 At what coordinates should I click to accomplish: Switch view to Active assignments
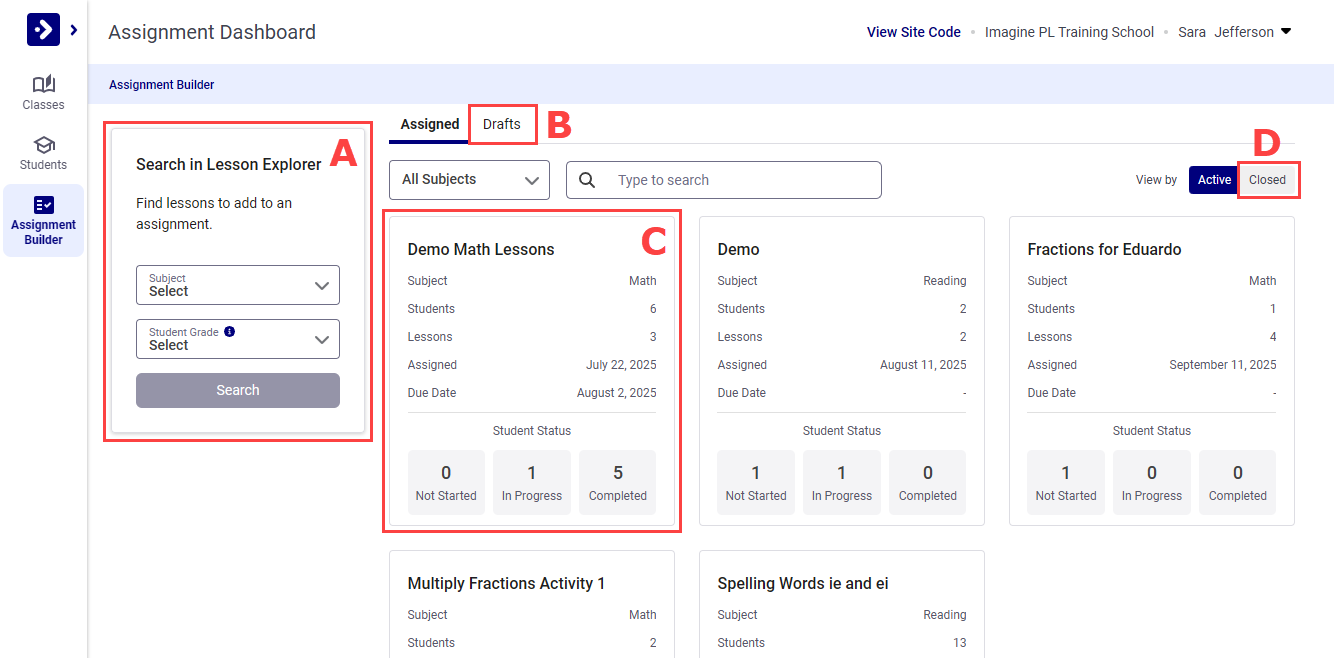coord(1214,180)
